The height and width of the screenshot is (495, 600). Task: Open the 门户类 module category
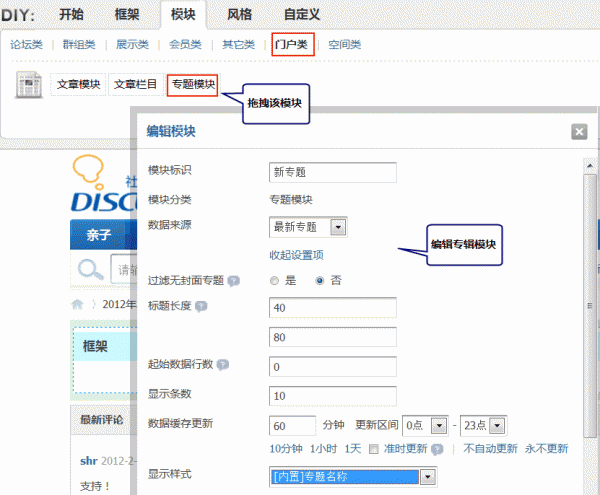coord(293,44)
